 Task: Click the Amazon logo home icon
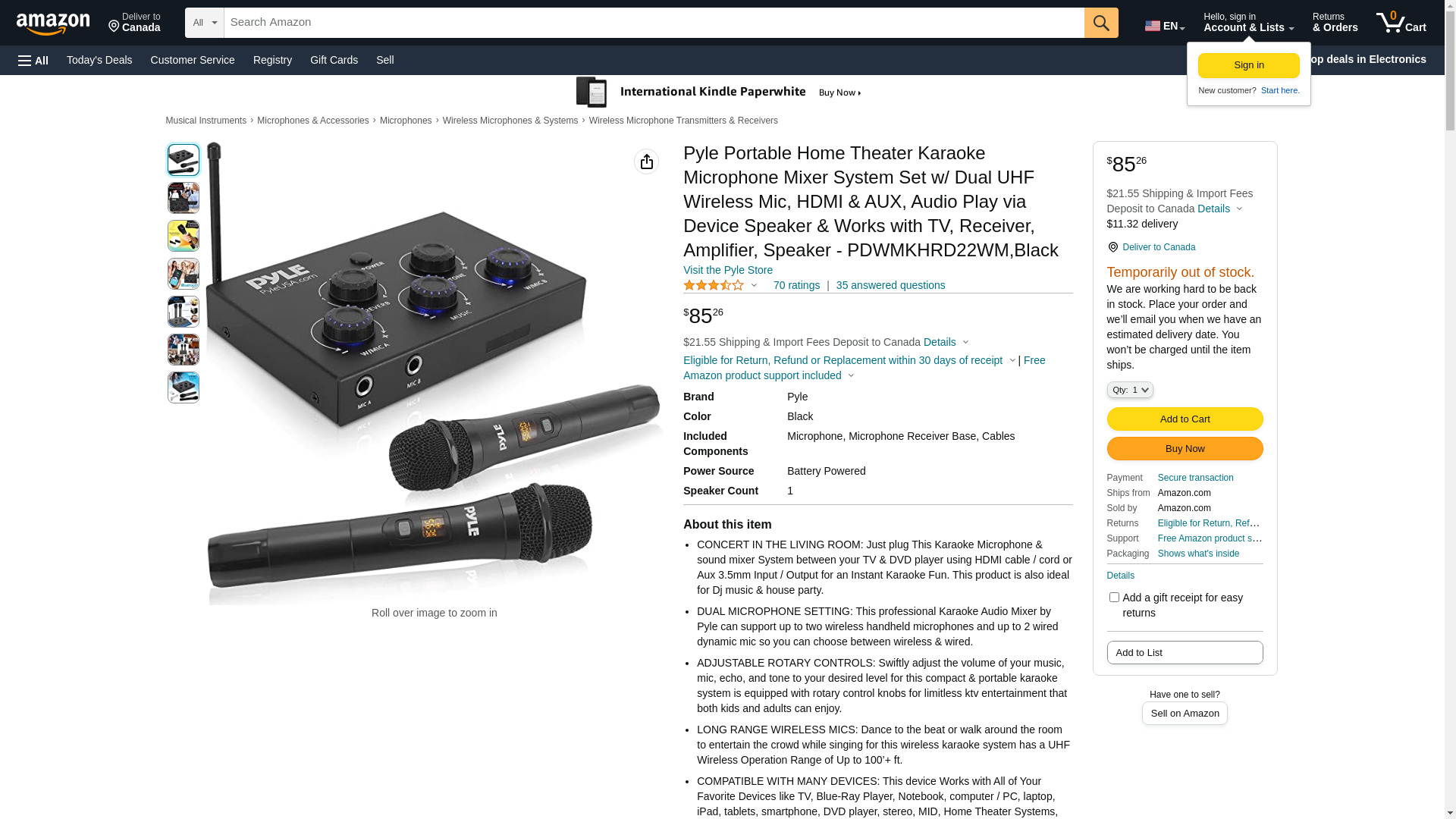pos(53,24)
